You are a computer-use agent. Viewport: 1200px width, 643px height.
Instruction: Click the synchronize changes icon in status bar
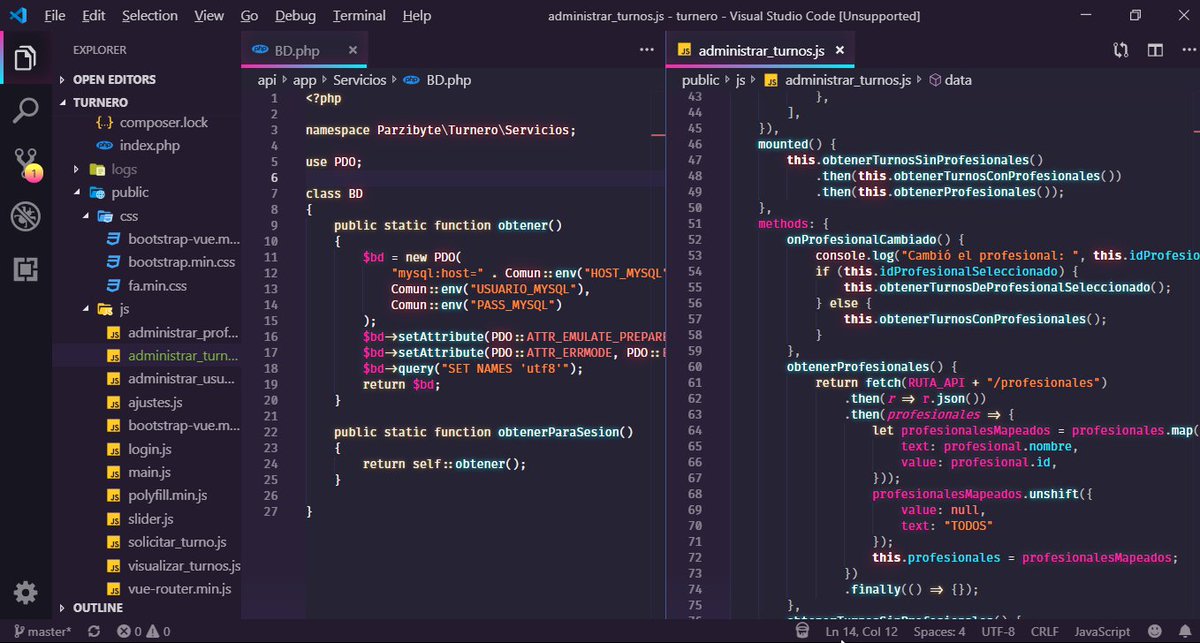coord(94,632)
